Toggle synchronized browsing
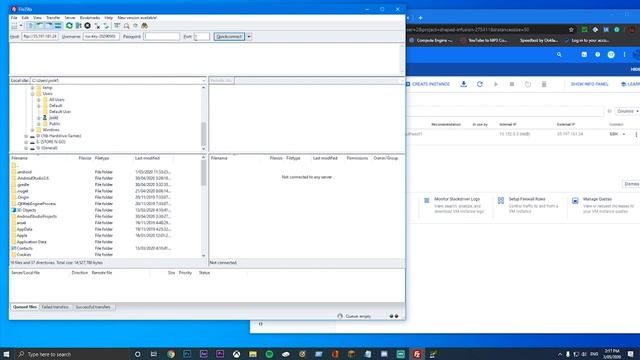 [x=136, y=26]
